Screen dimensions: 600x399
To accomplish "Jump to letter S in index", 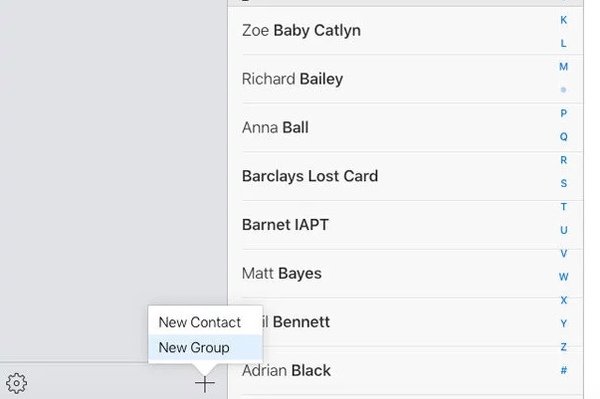I will [563, 183].
